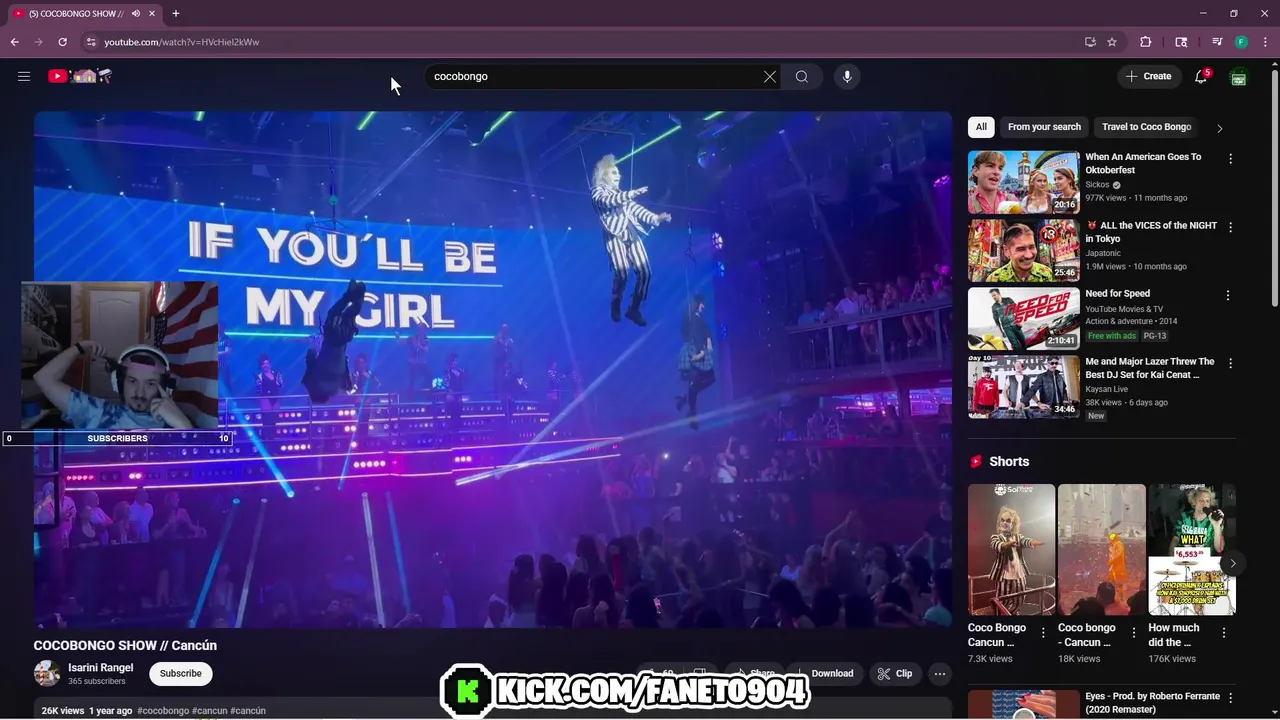Open options for Major Lazer DJ Set video
The image size is (1280, 720).
point(1230,363)
